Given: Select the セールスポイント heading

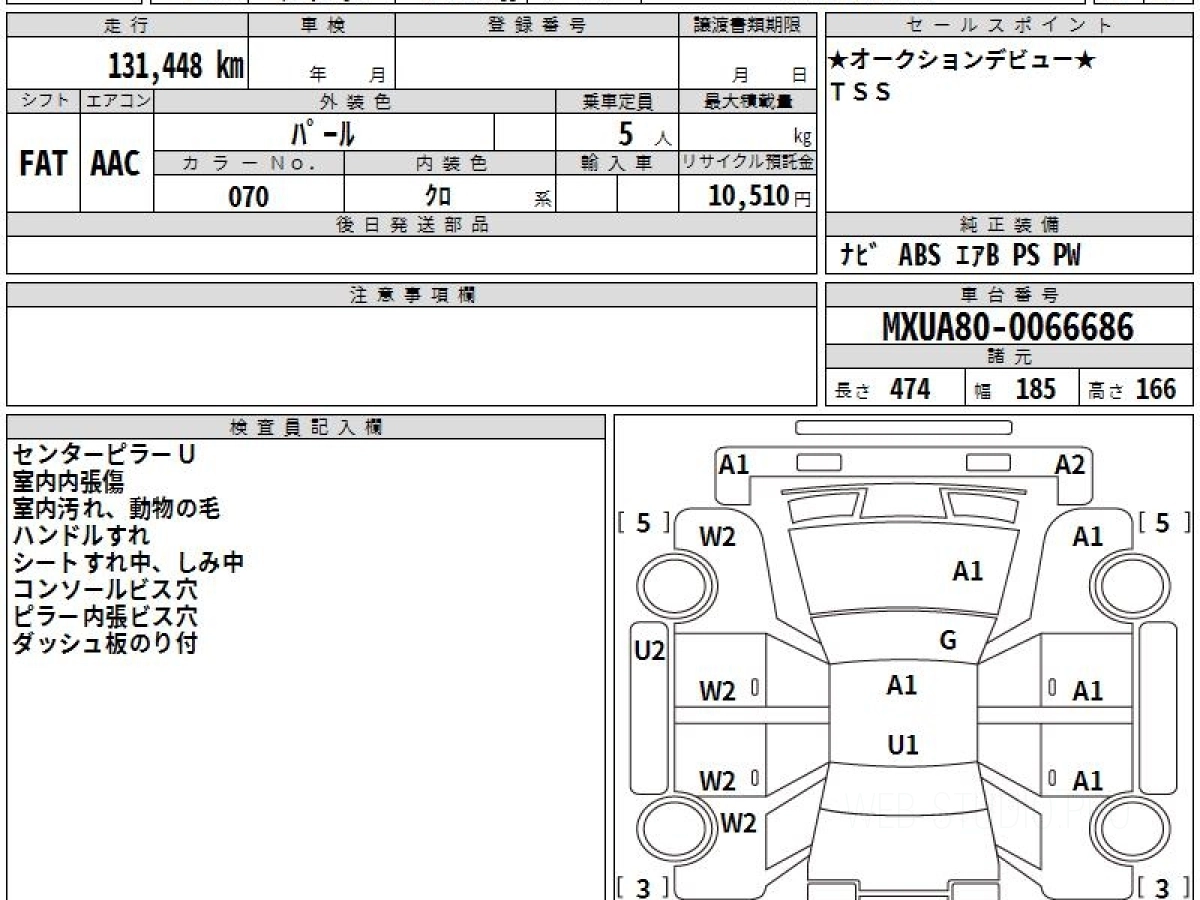Looking at the screenshot, I should pos(1010,26).
